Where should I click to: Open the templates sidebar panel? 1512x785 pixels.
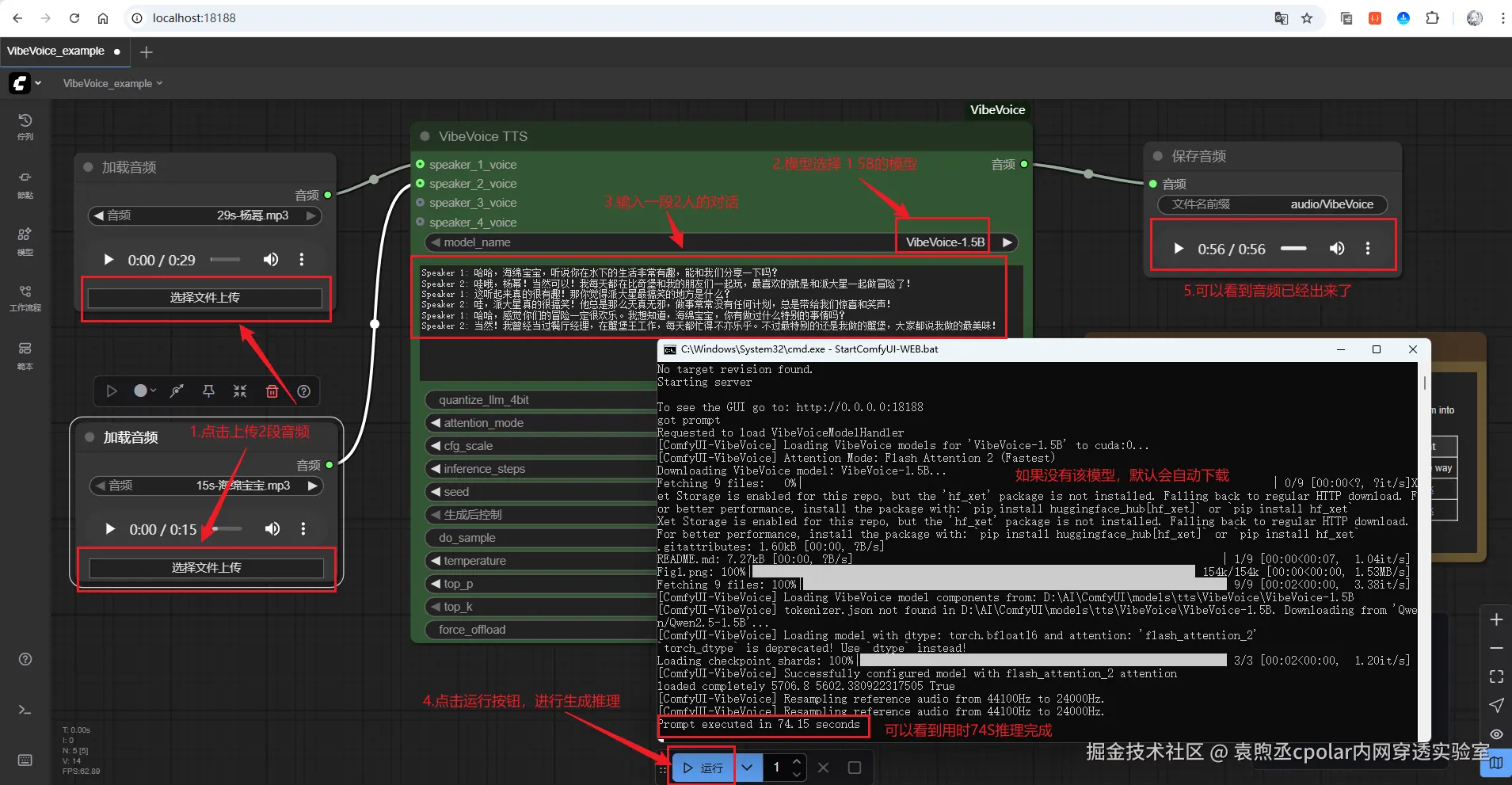[25, 354]
